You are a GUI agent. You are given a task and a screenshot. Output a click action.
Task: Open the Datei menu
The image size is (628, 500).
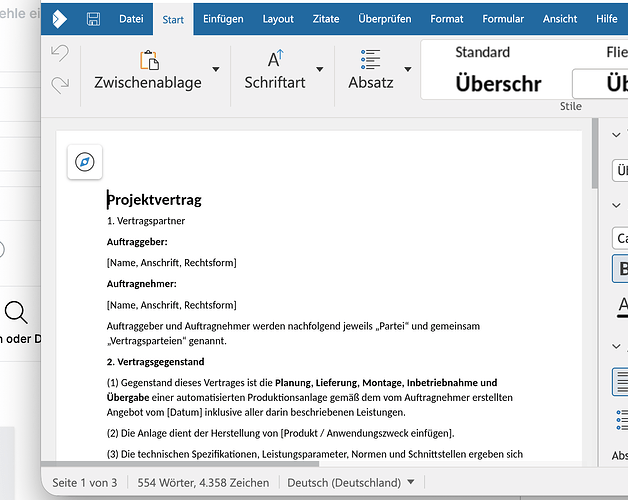[131, 19]
